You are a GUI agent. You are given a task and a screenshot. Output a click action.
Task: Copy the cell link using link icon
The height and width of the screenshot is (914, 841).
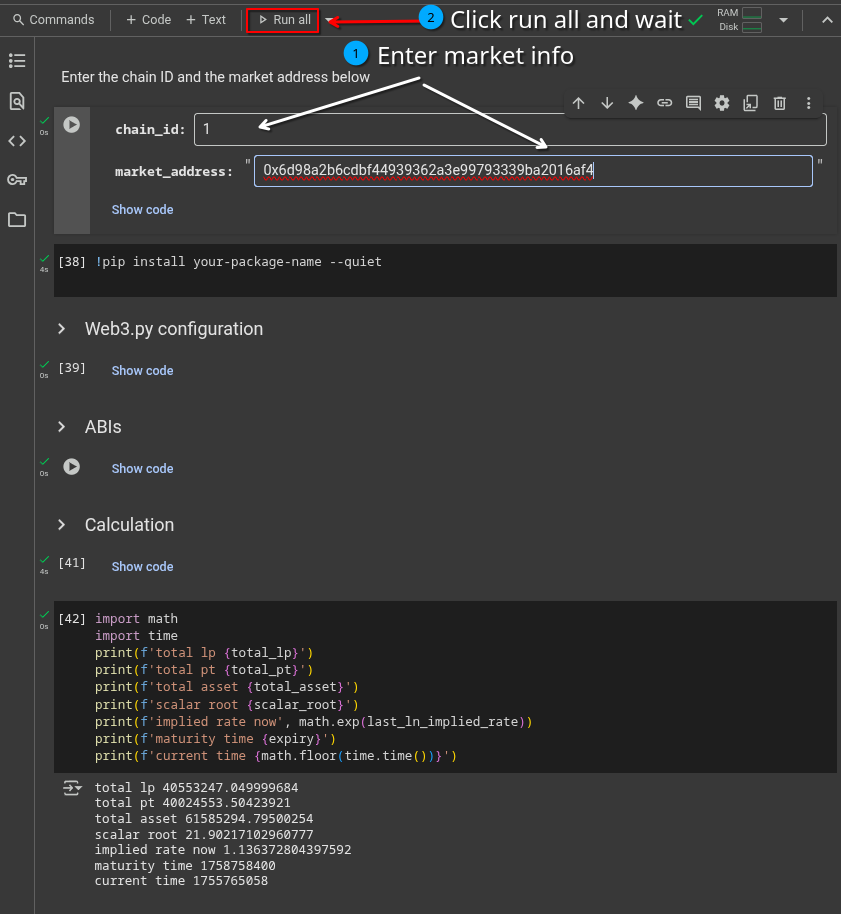[664, 103]
